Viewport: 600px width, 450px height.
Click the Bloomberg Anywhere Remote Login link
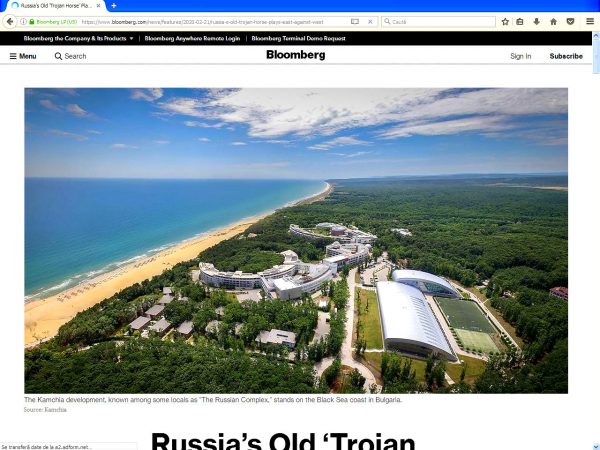coord(192,38)
